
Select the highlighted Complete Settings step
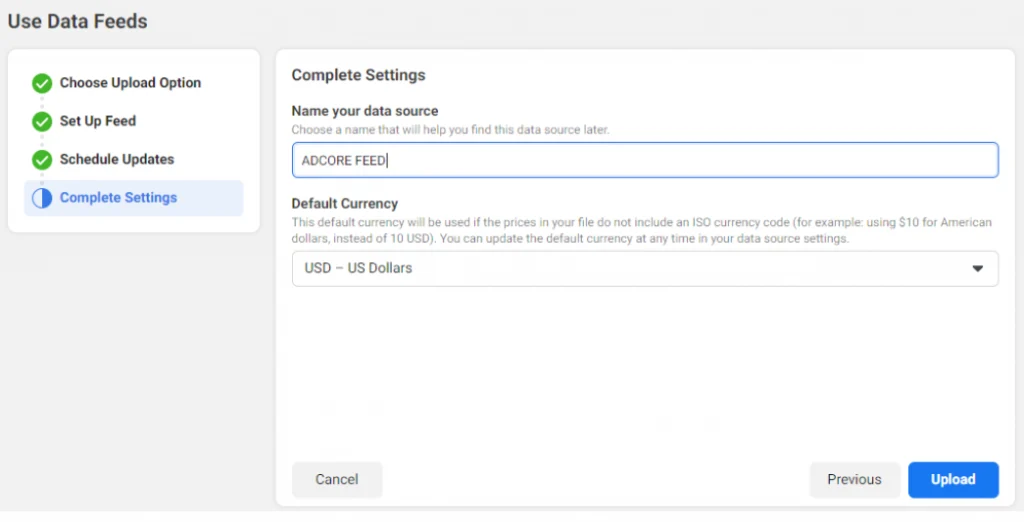(x=118, y=198)
